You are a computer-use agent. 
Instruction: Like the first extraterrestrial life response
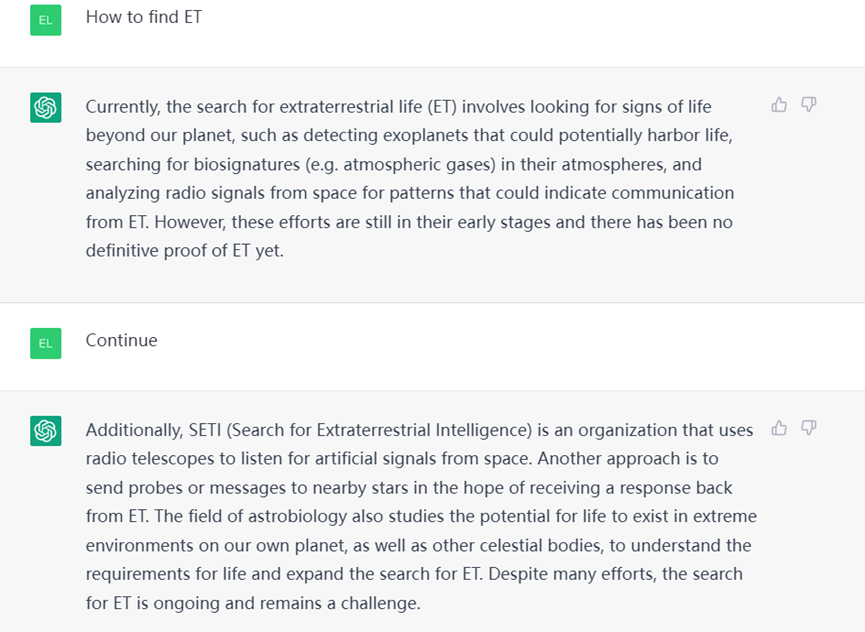779,105
